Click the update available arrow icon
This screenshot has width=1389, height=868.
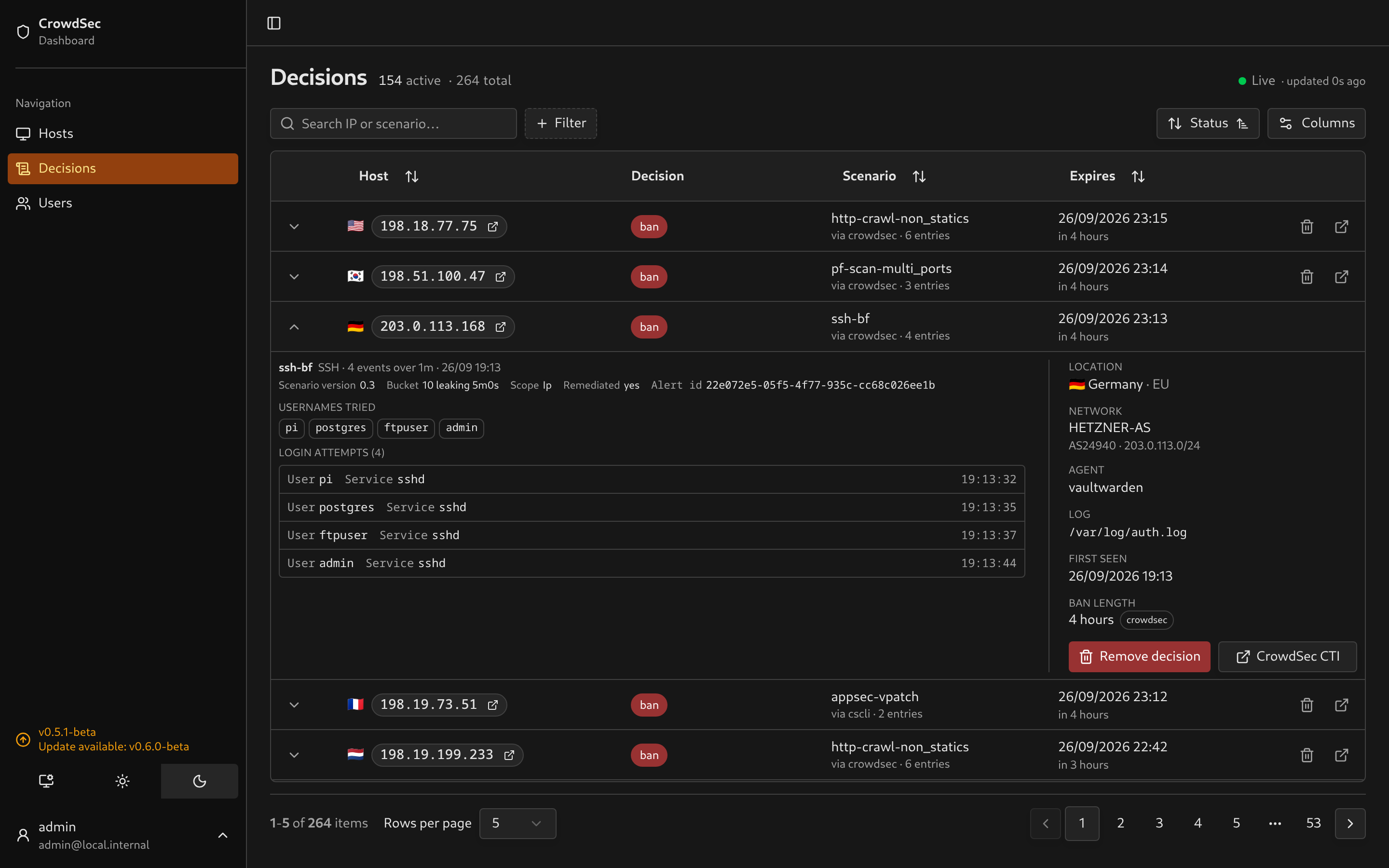23,739
